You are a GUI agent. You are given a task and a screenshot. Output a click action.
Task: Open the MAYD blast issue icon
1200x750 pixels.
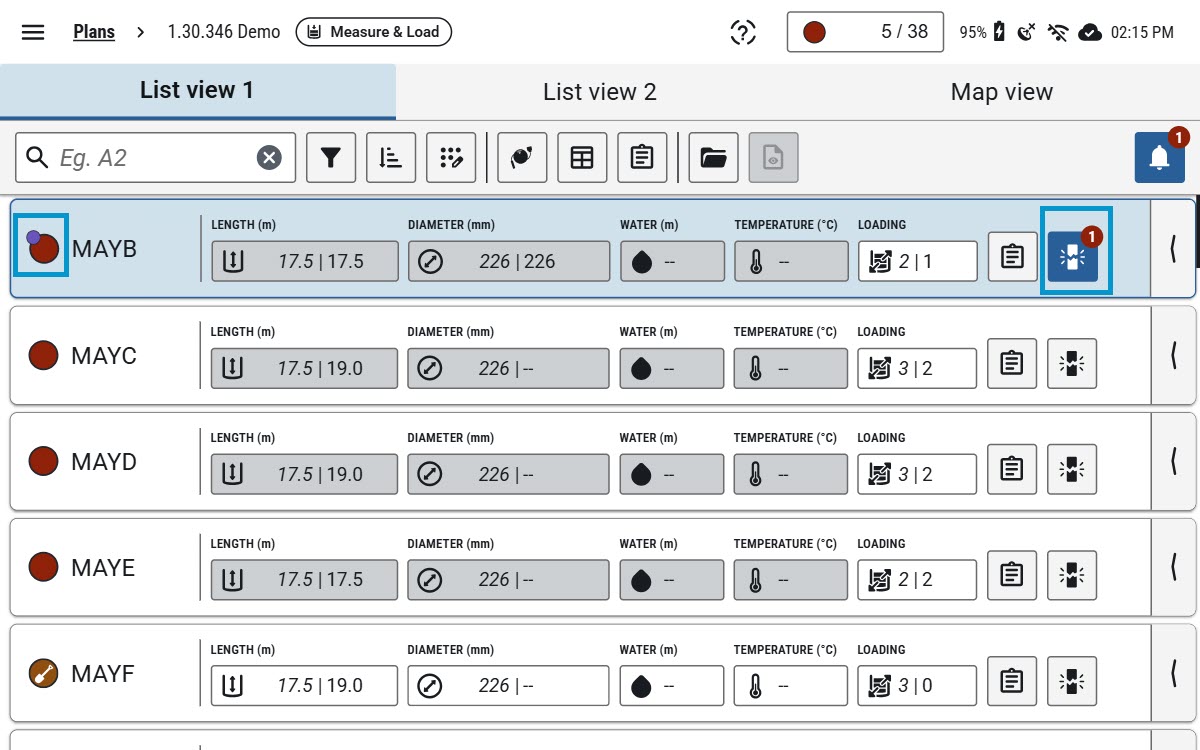click(x=1072, y=469)
